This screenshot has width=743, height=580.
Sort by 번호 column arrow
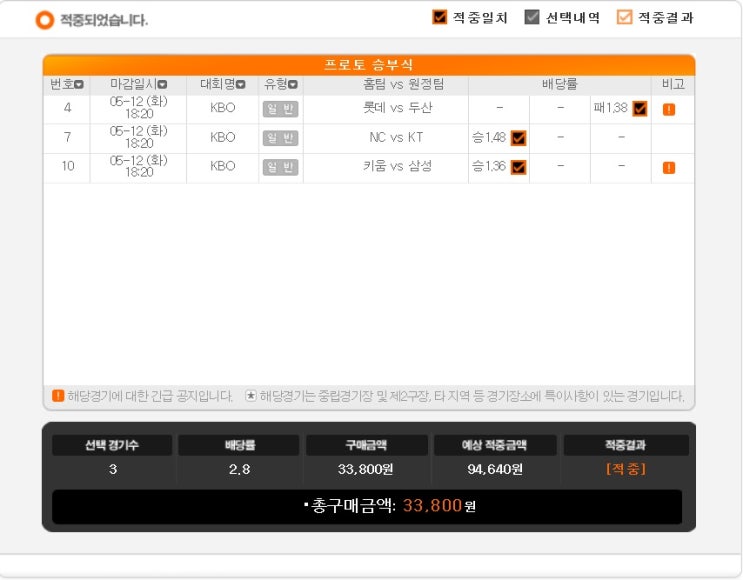79,84
